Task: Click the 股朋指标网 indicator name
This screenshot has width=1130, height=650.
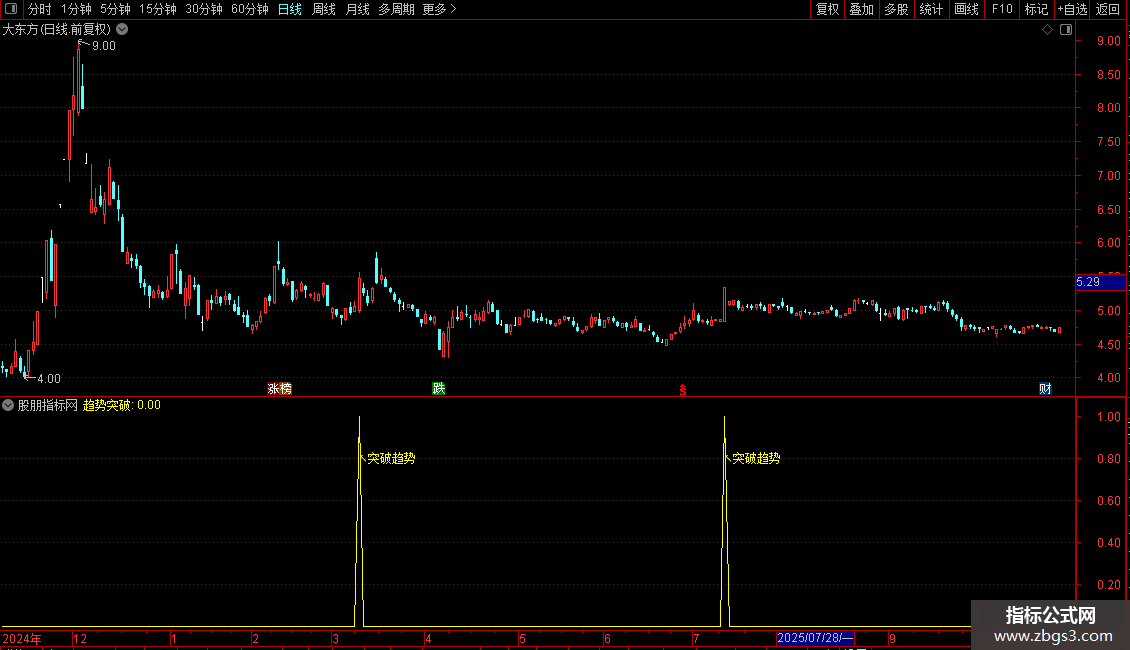Action: [48, 405]
